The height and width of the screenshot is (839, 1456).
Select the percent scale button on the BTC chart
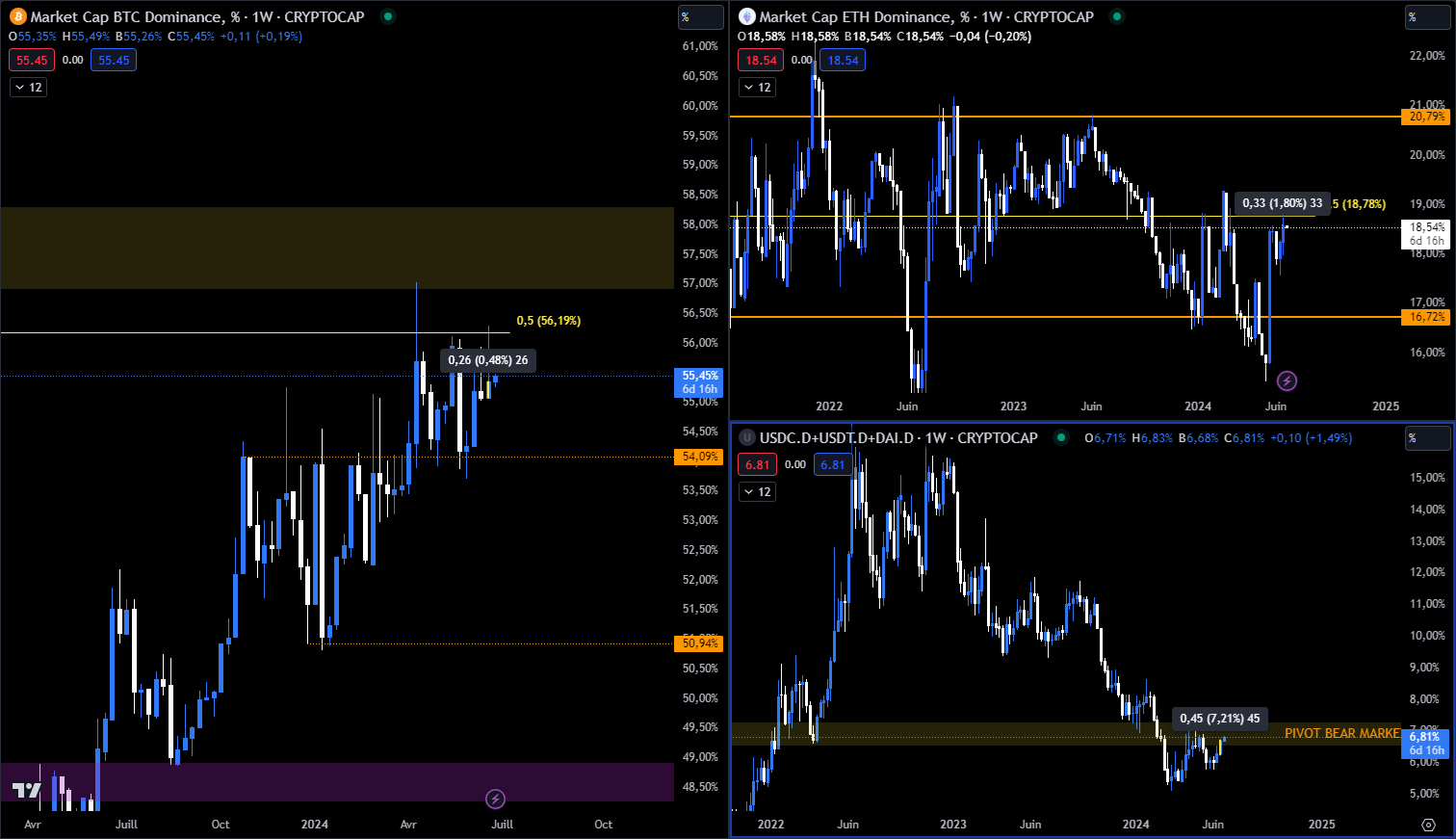[x=700, y=16]
